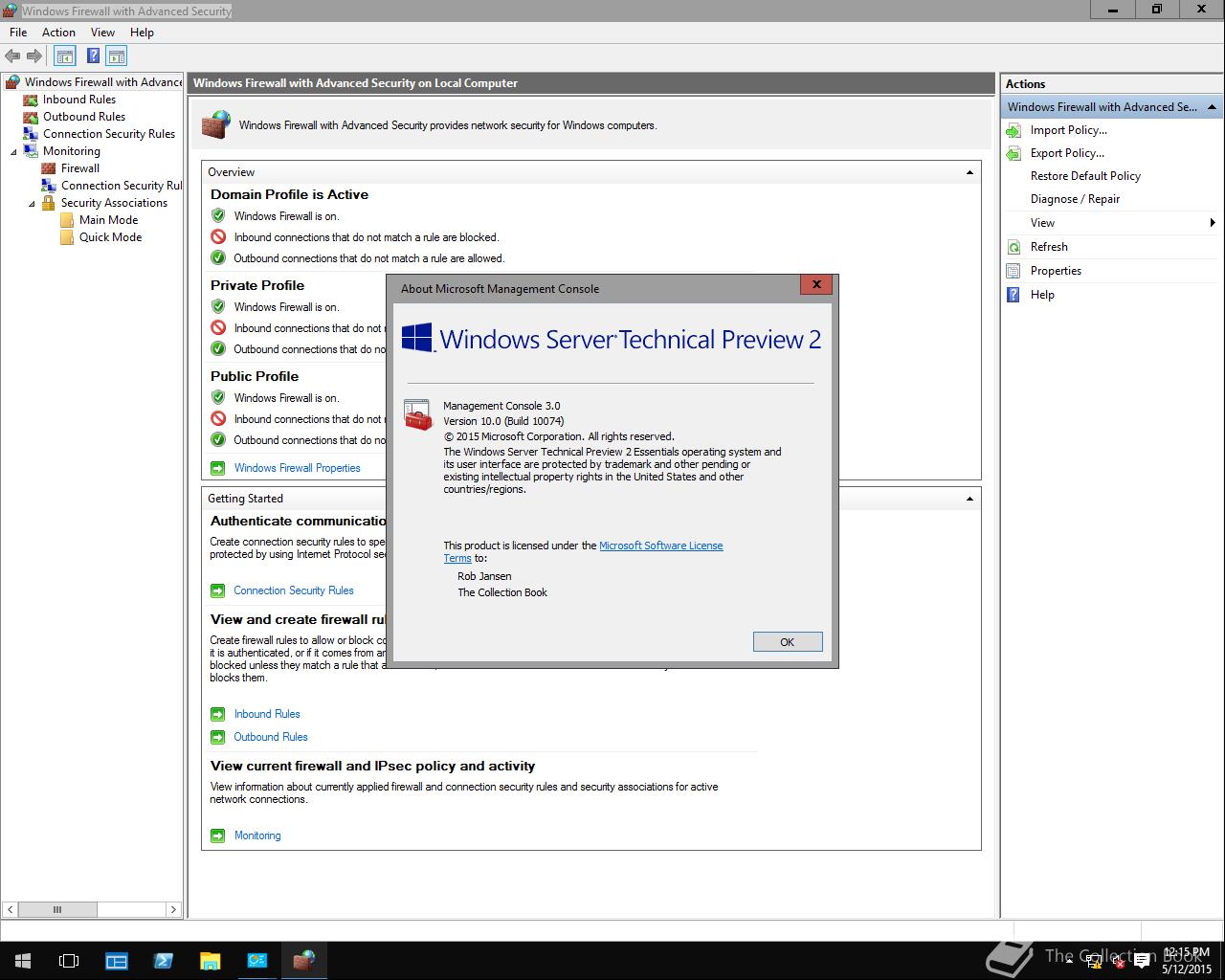Open Microsoft Software License Terms link

pyautogui.click(x=660, y=546)
